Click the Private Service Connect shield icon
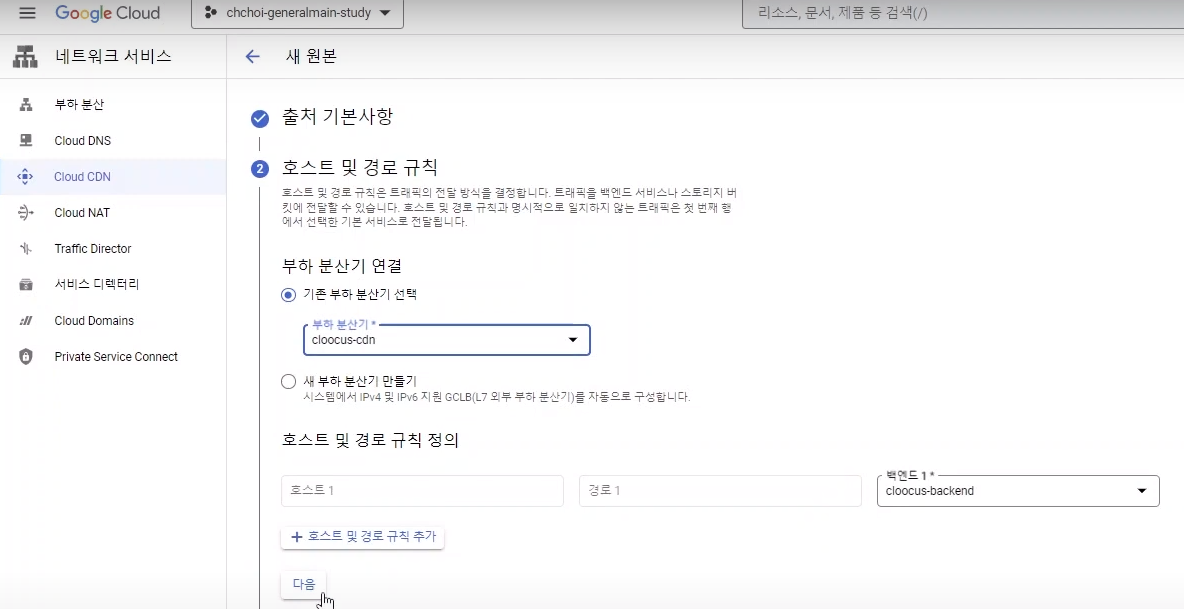The width and height of the screenshot is (1184, 609). (x=26, y=357)
